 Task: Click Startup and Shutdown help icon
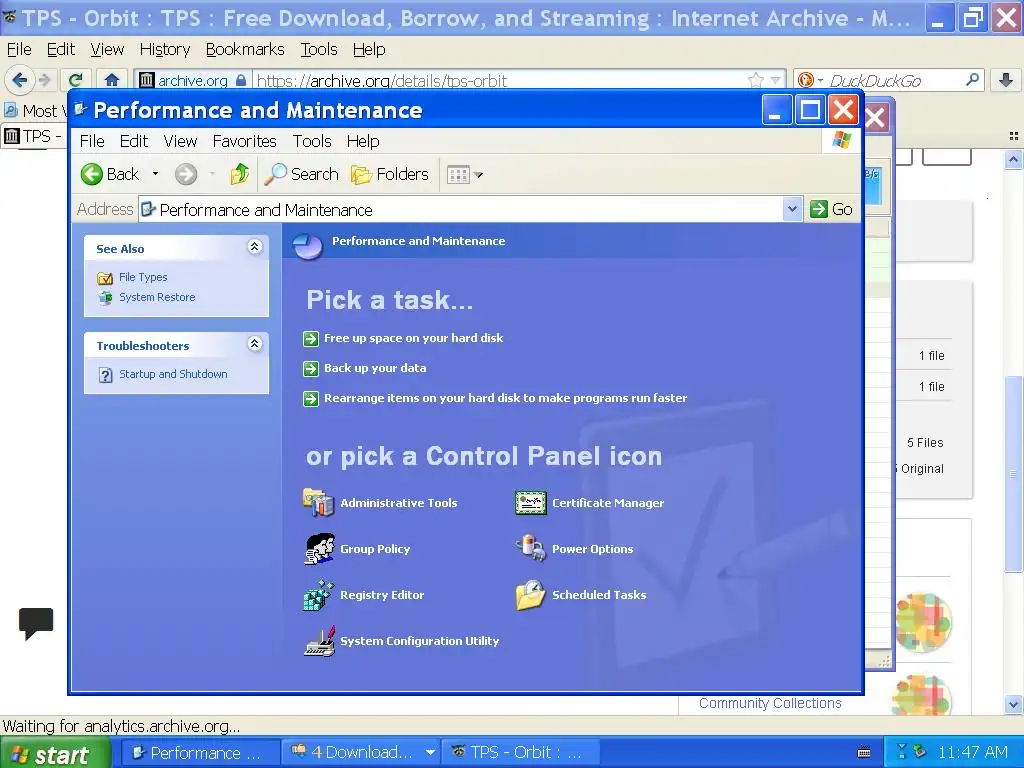click(x=105, y=375)
